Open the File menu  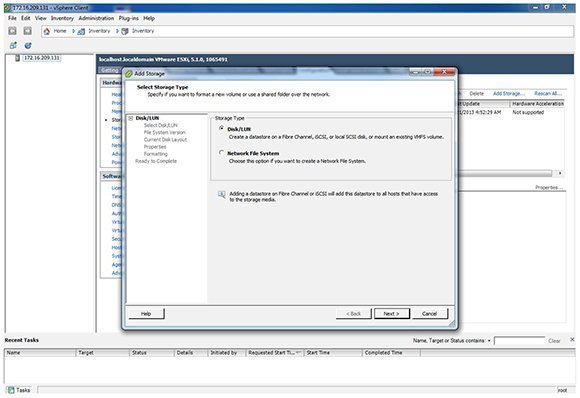[x=12, y=18]
